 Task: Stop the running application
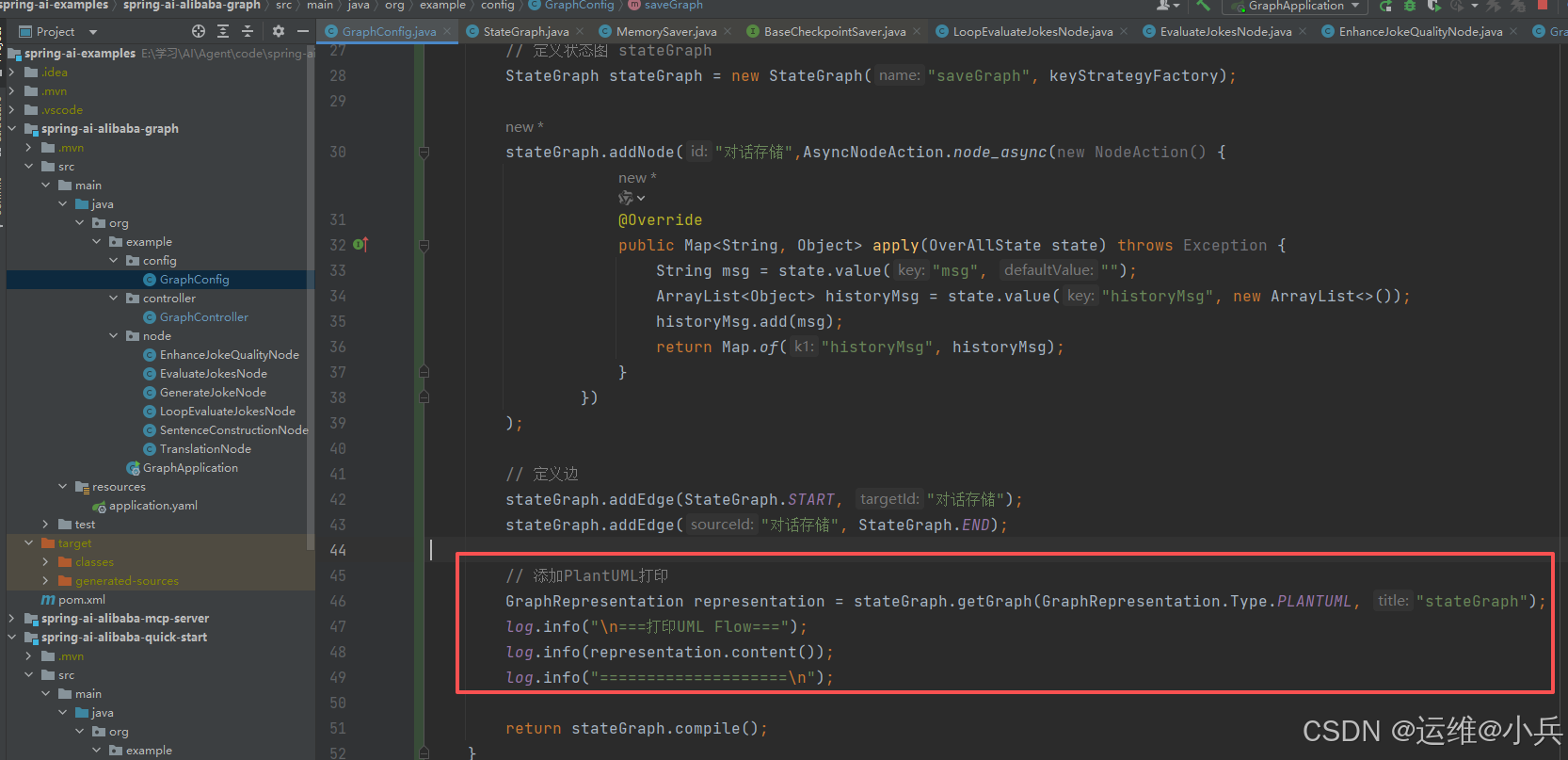1543,5
